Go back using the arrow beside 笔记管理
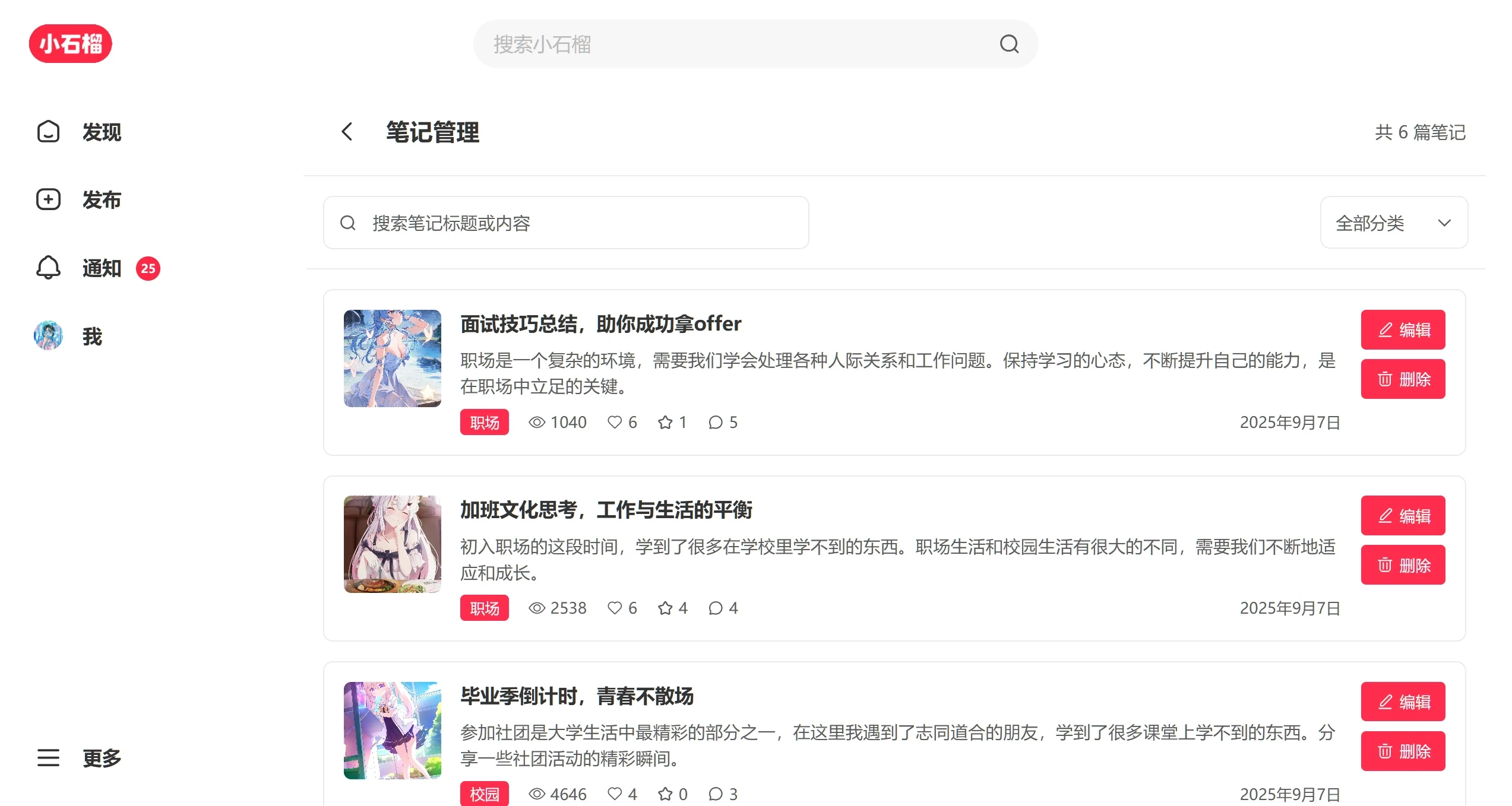Screen dimensions: 1512x806 pos(347,132)
